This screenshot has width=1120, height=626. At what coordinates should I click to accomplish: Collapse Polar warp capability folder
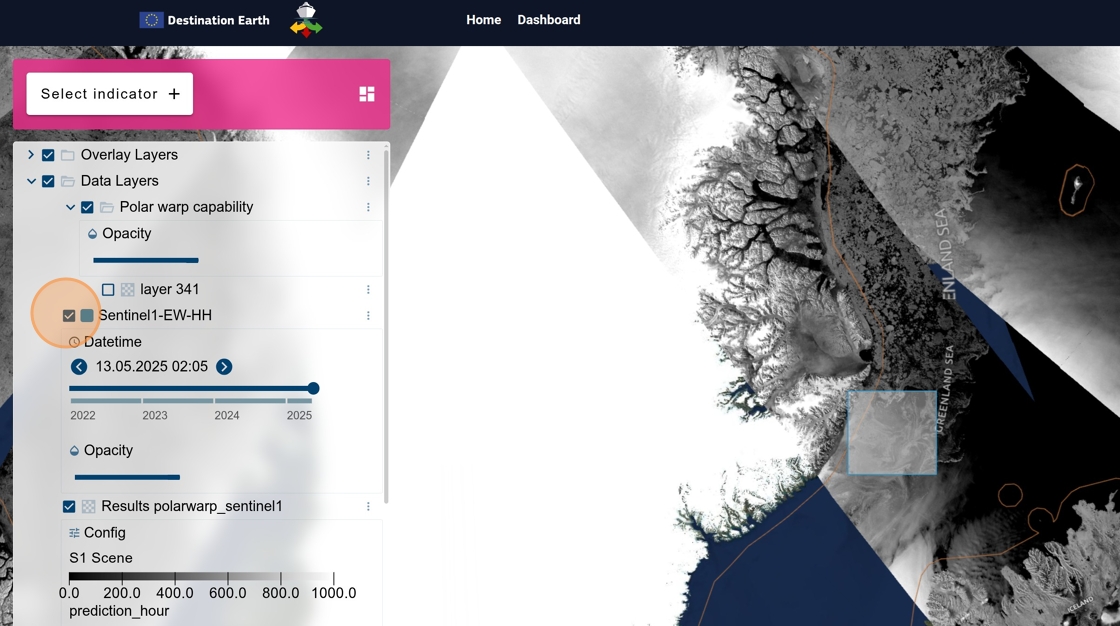(x=70, y=207)
